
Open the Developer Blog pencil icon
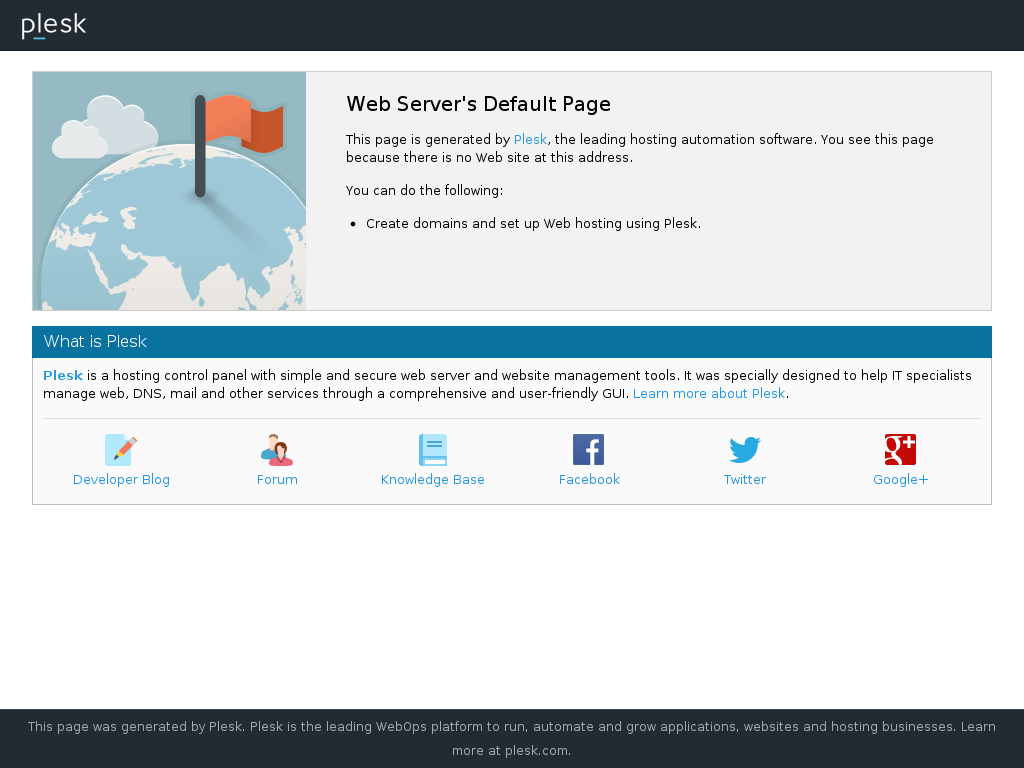coord(121,449)
